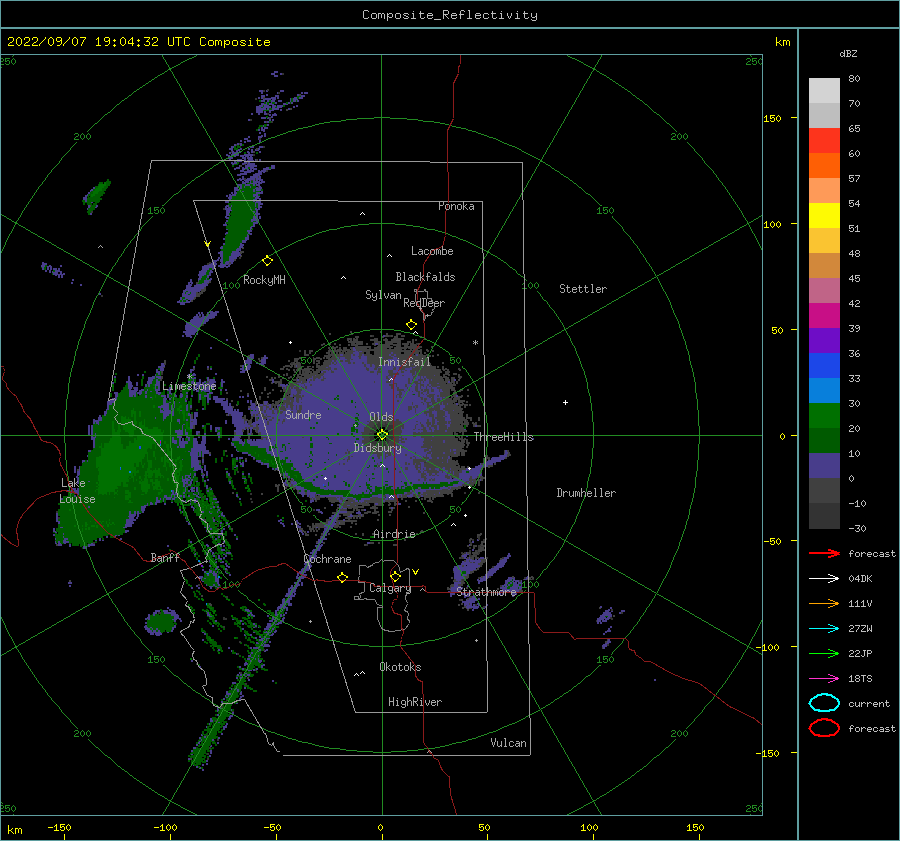Click the radar site marker near Olds
This screenshot has height=841, width=900.
[382, 435]
